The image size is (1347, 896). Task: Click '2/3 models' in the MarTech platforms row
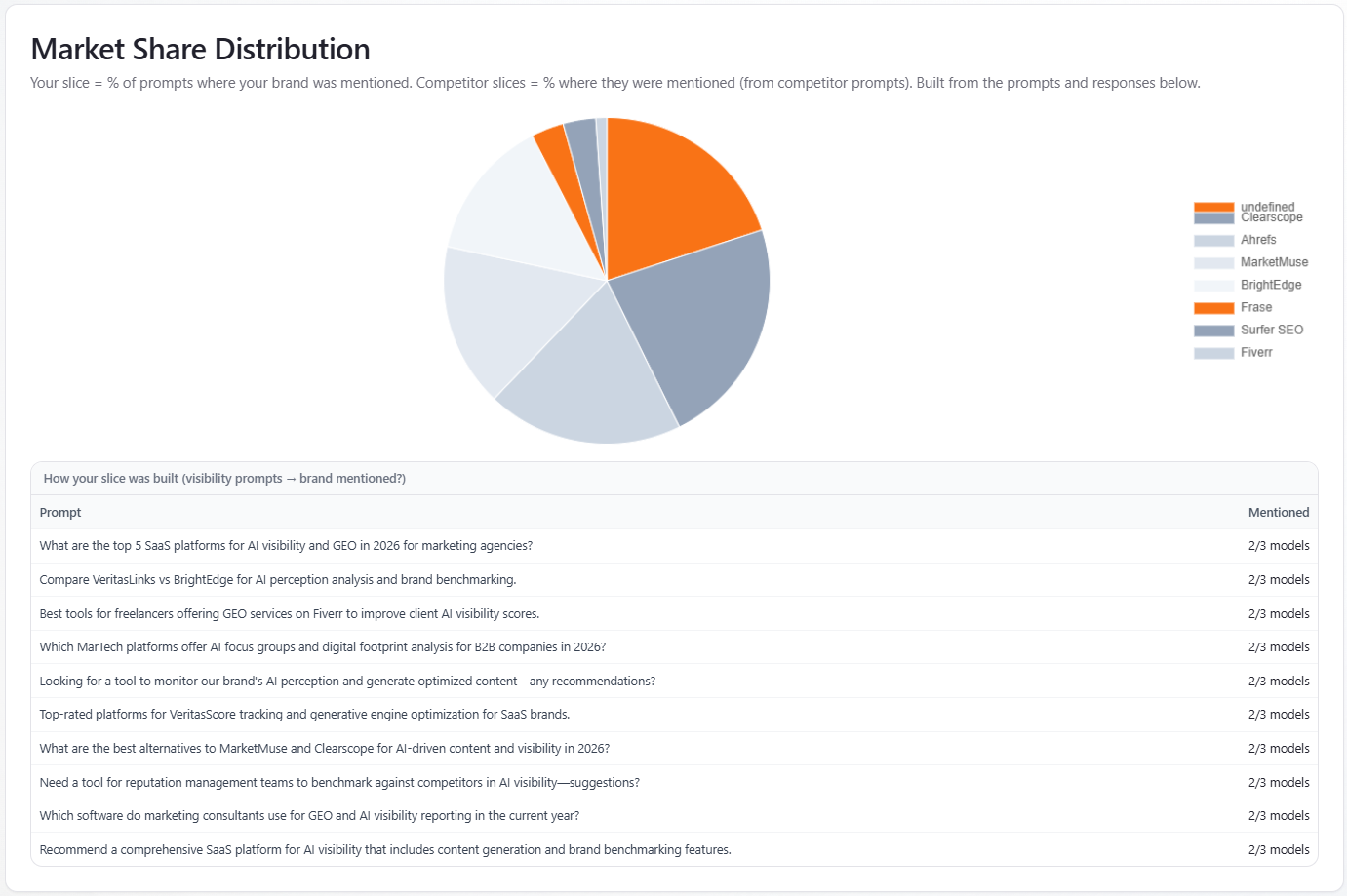coord(1278,647)
